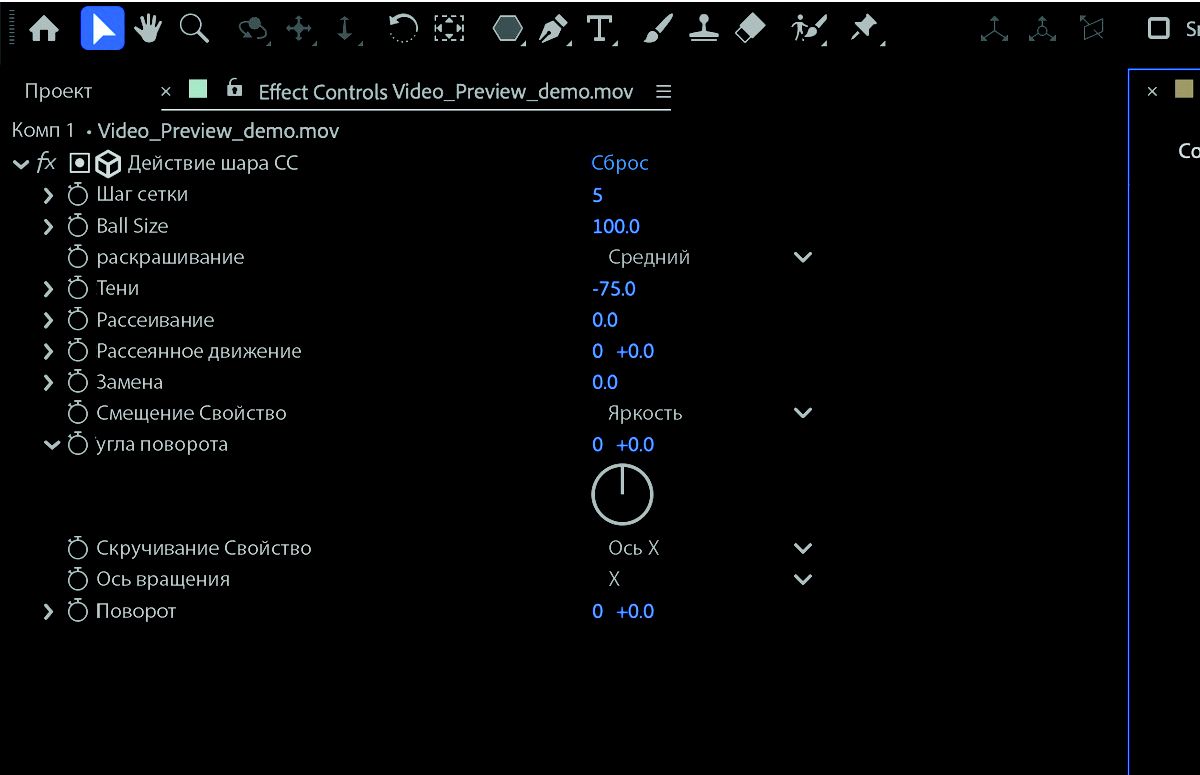1200x775 pixels.
Task: Toggle the Snapping checkbox in the toolbar
Action: (x=1159, y=28)
